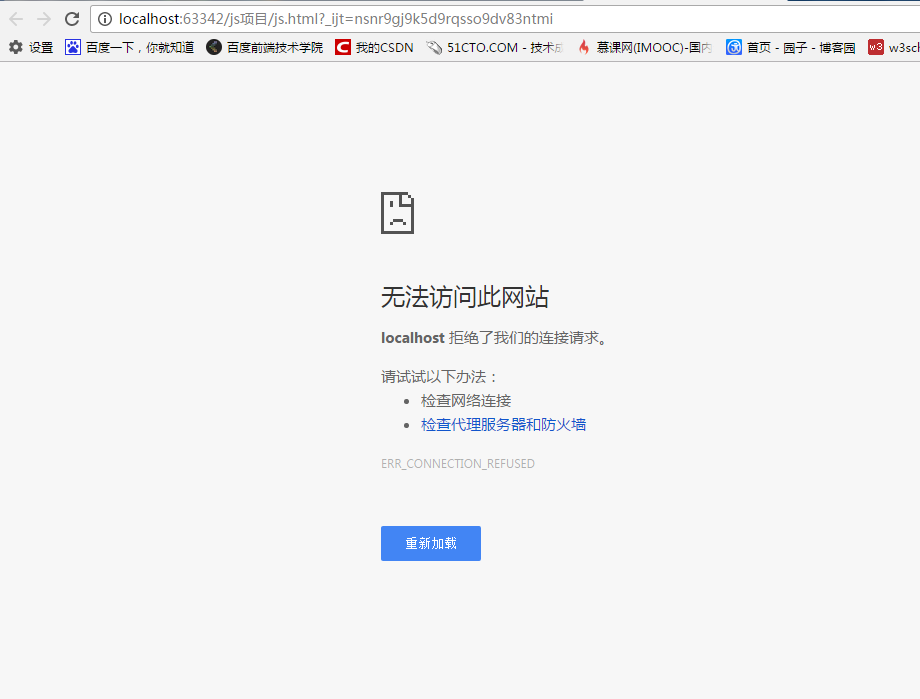Viewport: 920px width, 699px height.
Task: Click the 博客园 bookmark favicon
Action: (734, 48)
